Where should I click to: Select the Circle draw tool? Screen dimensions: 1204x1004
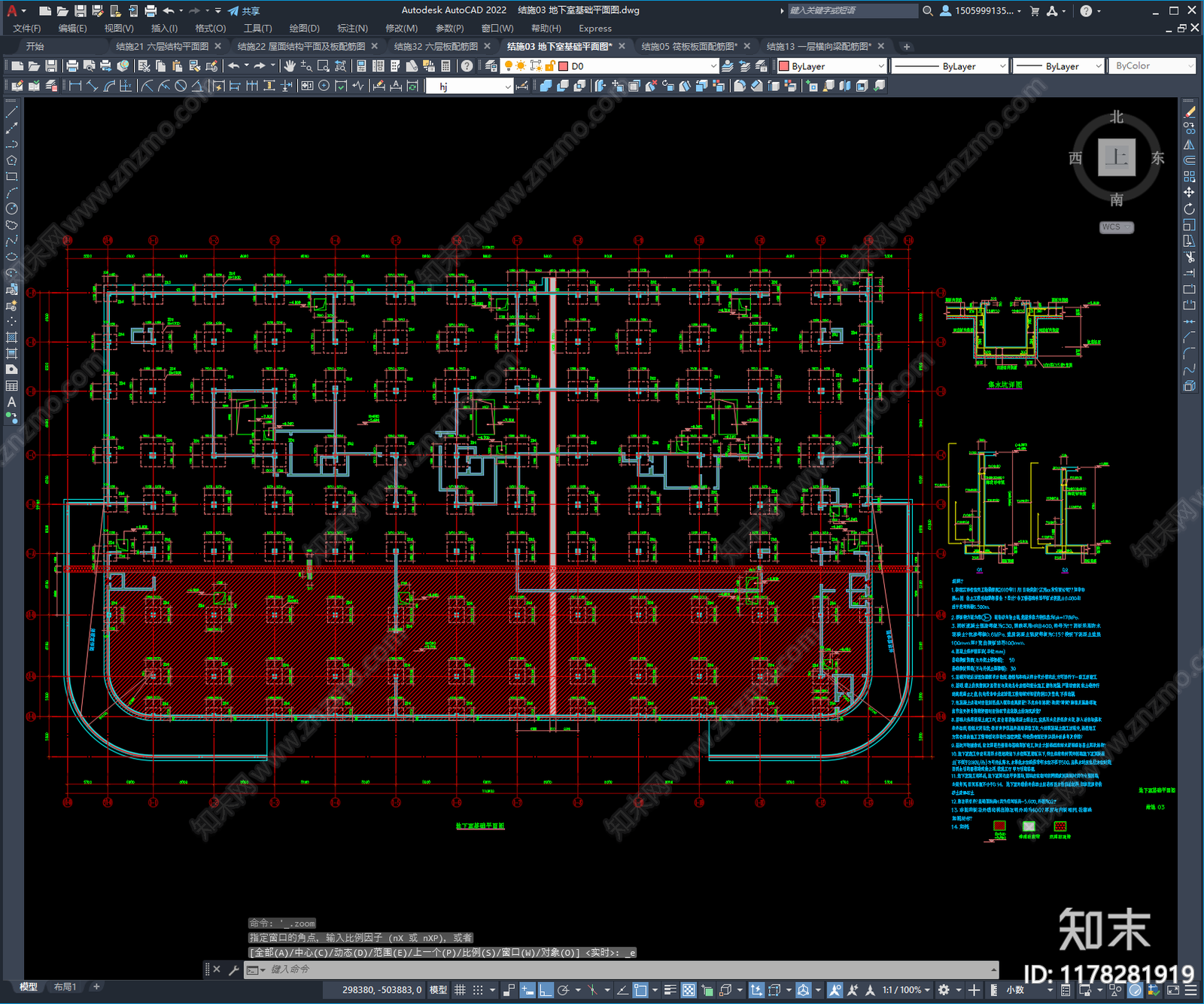[x=11, y=208]
